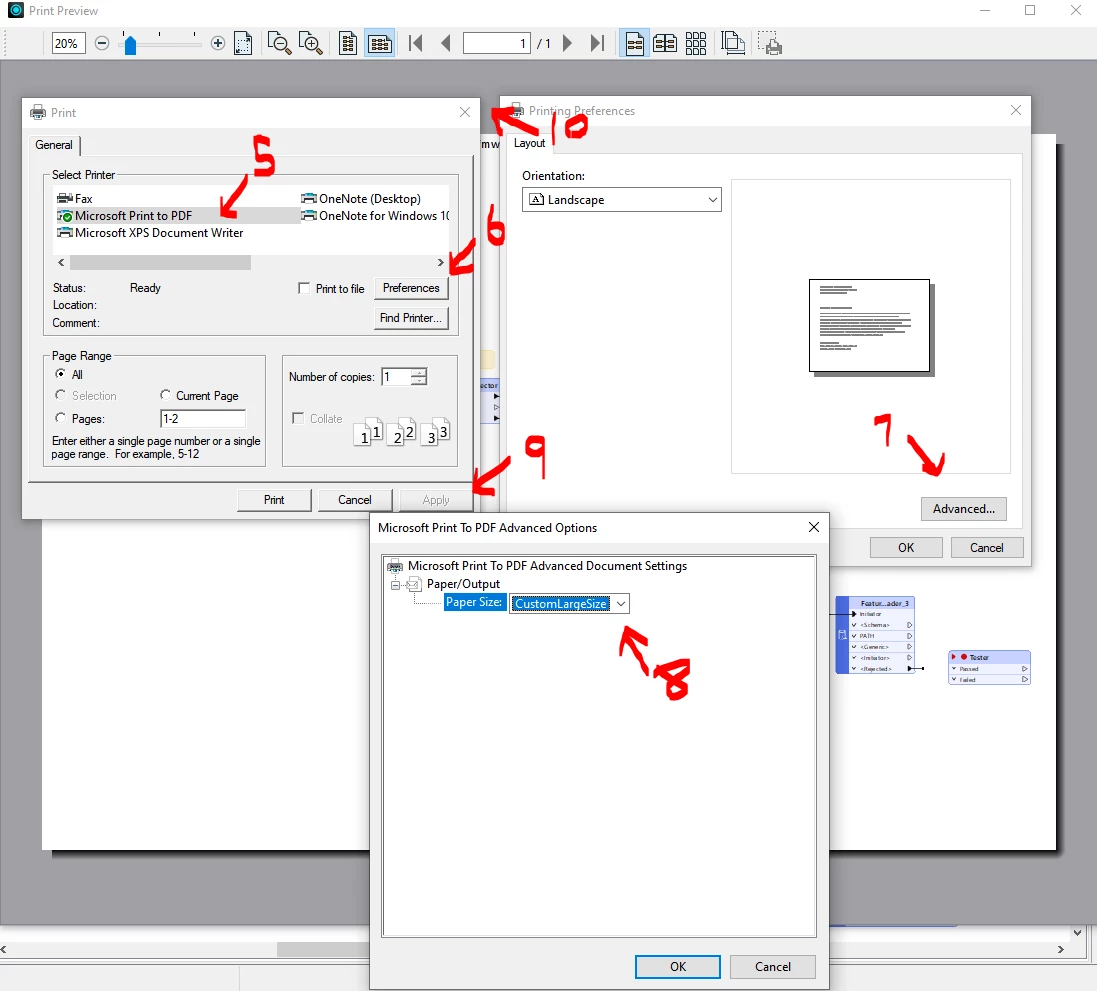The width and height of the screenshot is (1097, 991).
Task: Close the Printing Preferences window
Action: click(1016, 111)
